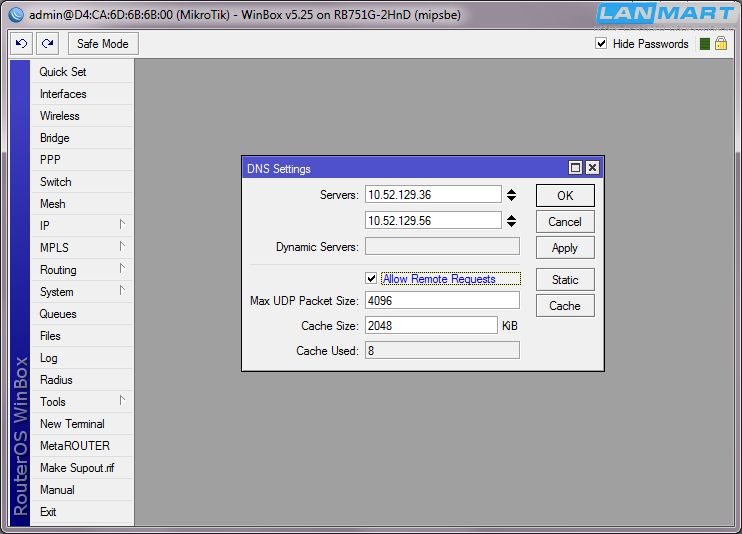Viewport: 742px width, 534px height.
Task: Open the Mesh menu
Action: point(81,204)
